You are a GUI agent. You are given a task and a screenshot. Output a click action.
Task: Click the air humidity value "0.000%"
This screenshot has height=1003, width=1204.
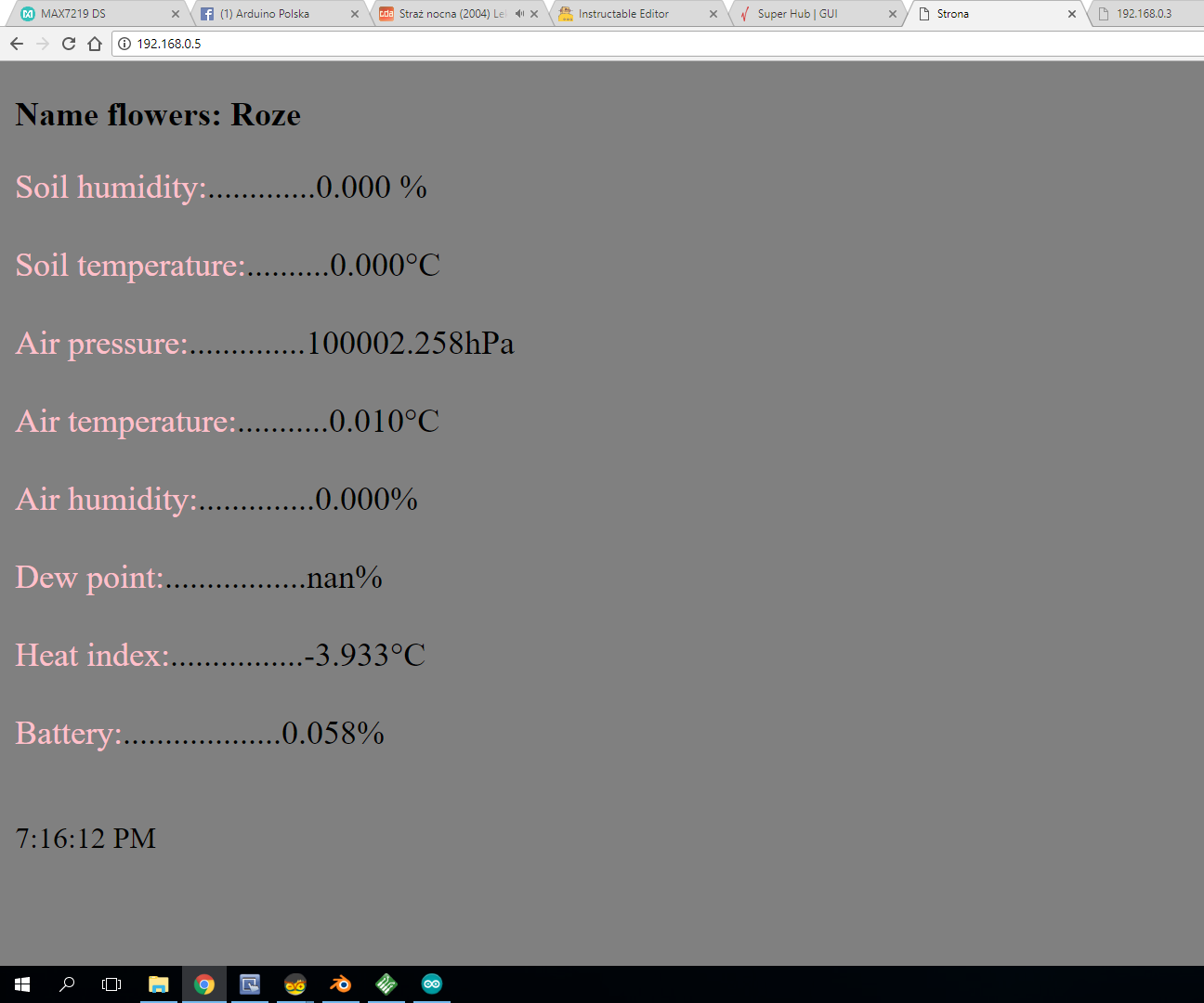(x=367, y=500)
